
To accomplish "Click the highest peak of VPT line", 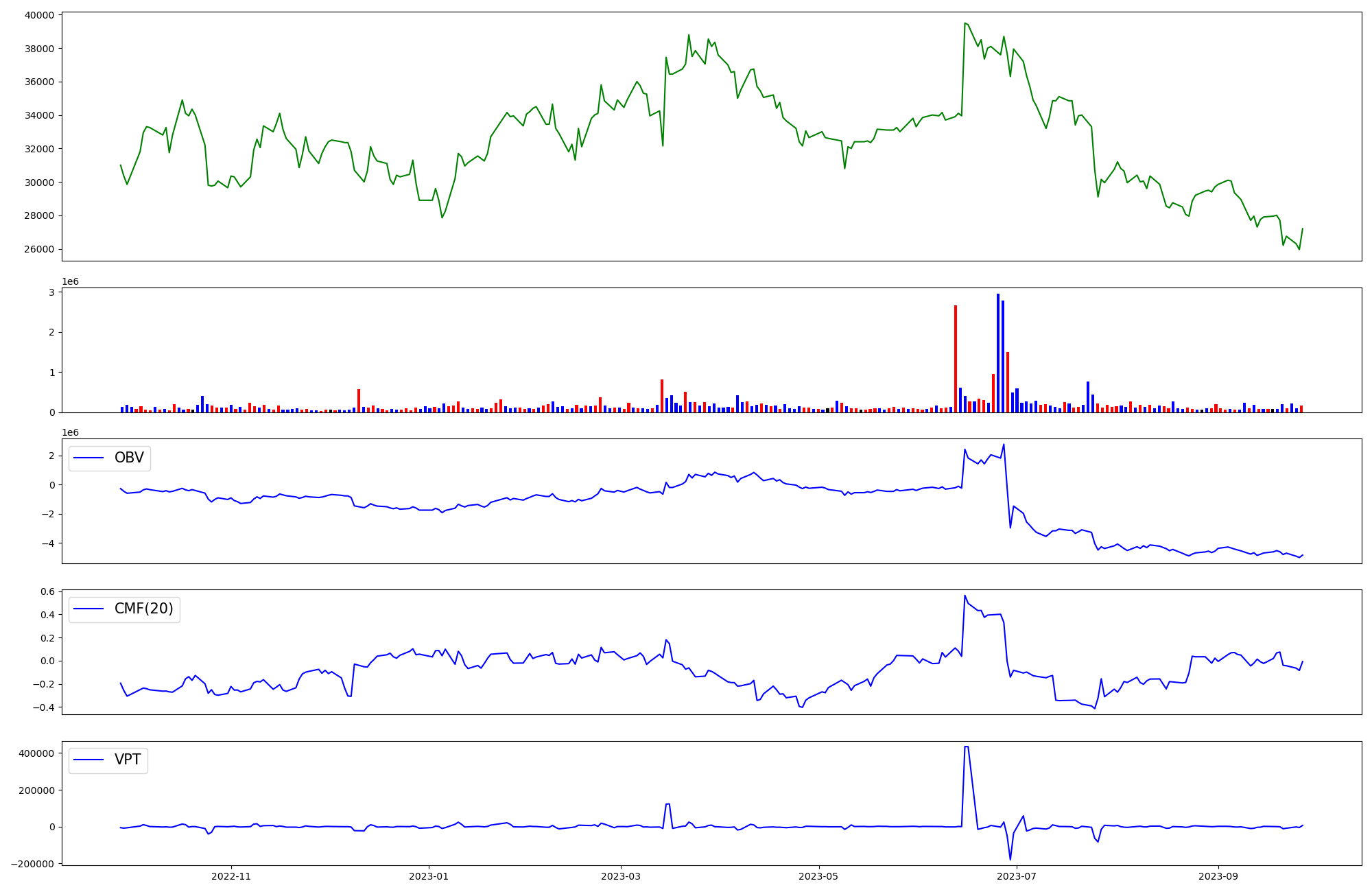I will [x=966, y=747].
